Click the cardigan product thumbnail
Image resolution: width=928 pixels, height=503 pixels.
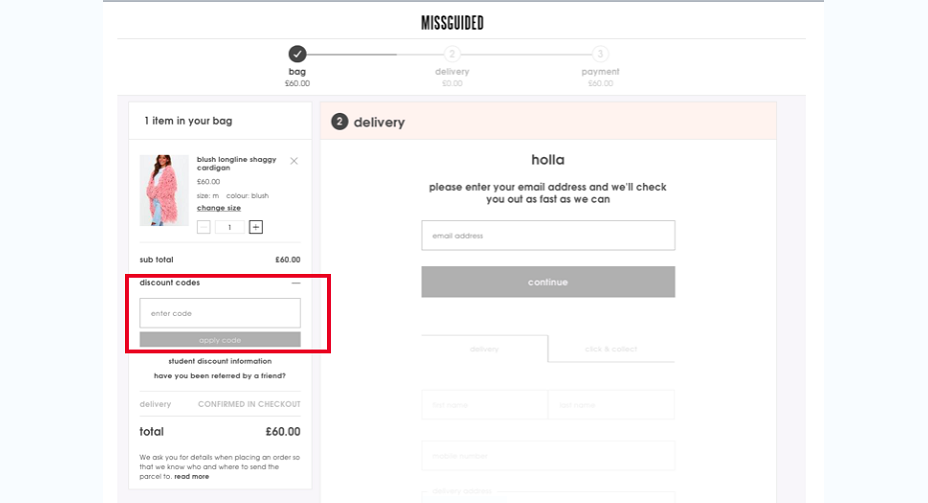(x=164, y=191)
